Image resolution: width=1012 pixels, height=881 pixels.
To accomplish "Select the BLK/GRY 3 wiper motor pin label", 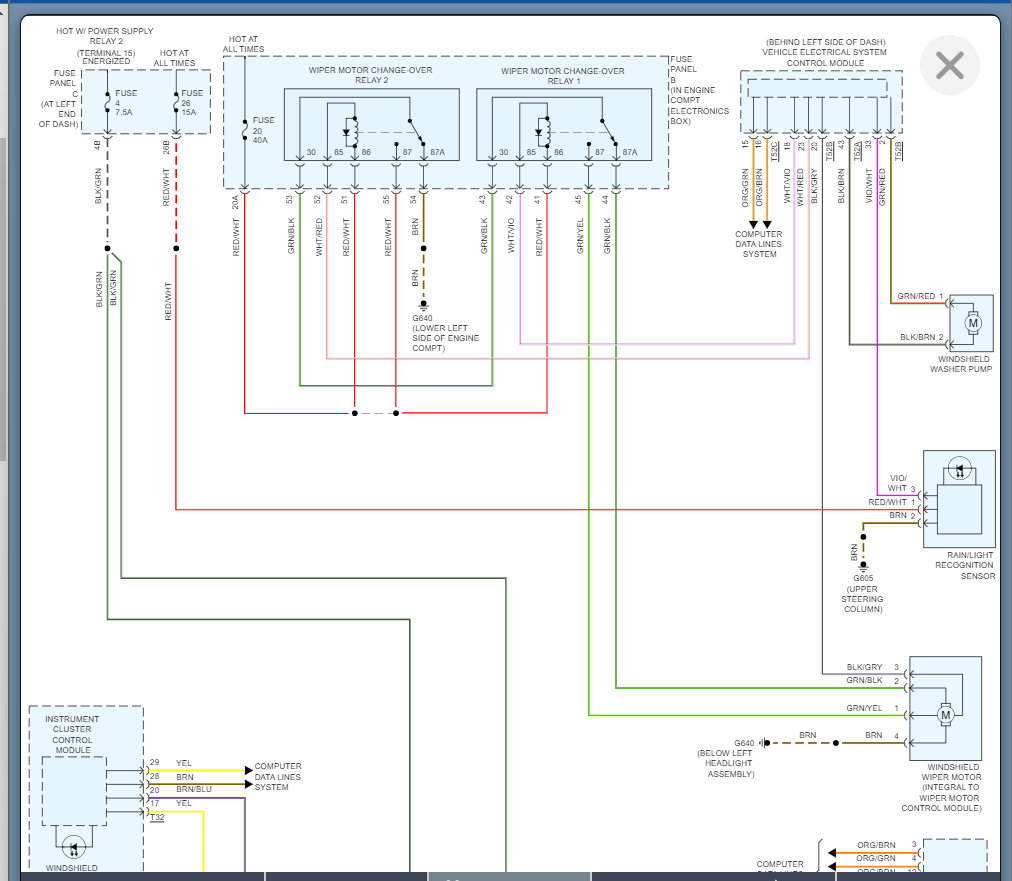I will click(x=873, y=667).
